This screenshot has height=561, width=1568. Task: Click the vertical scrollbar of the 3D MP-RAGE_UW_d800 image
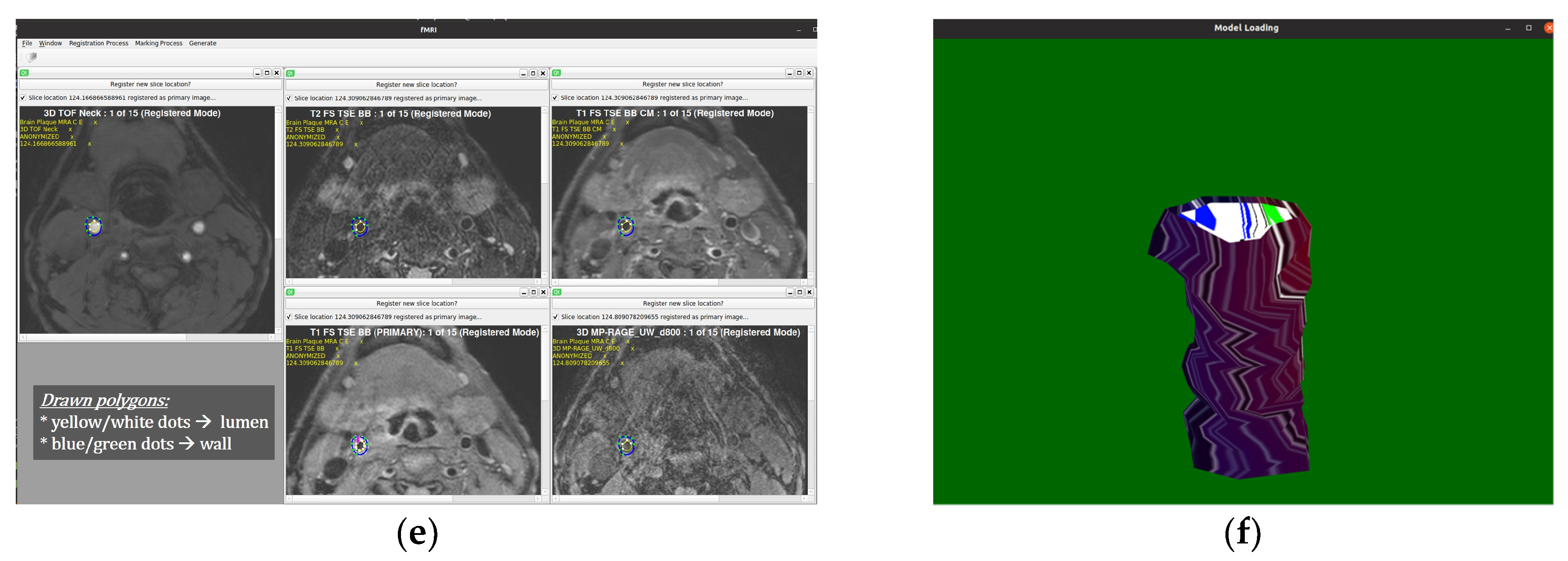(811, 410)
